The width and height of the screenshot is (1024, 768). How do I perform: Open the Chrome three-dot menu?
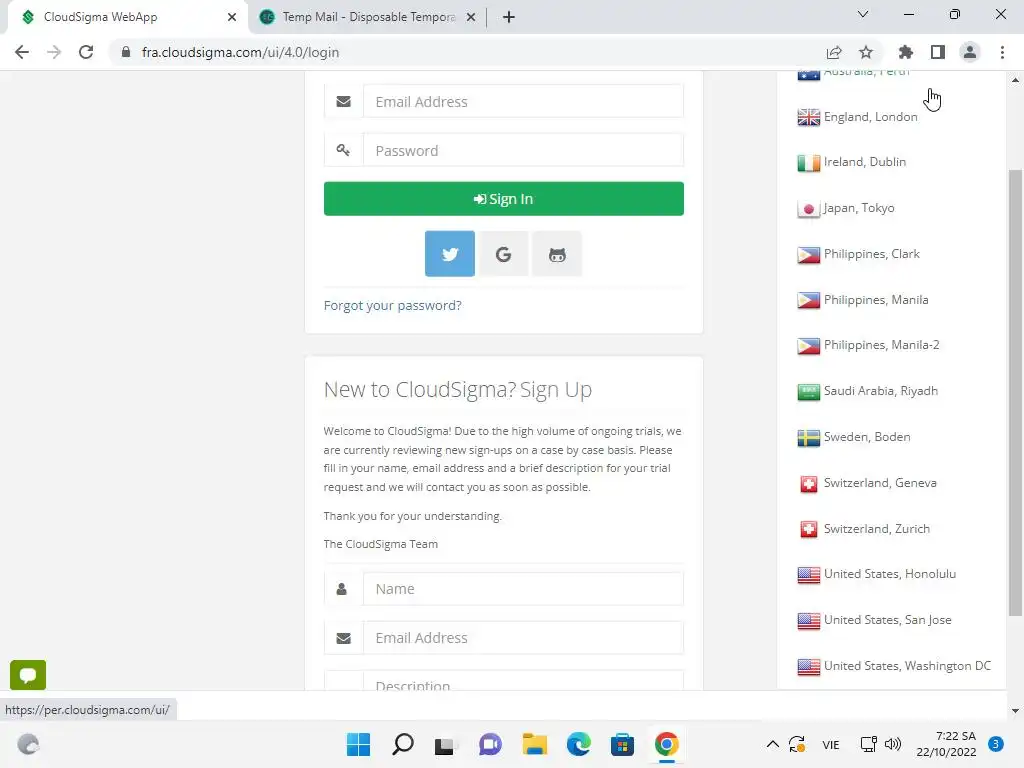(1002, 52)
